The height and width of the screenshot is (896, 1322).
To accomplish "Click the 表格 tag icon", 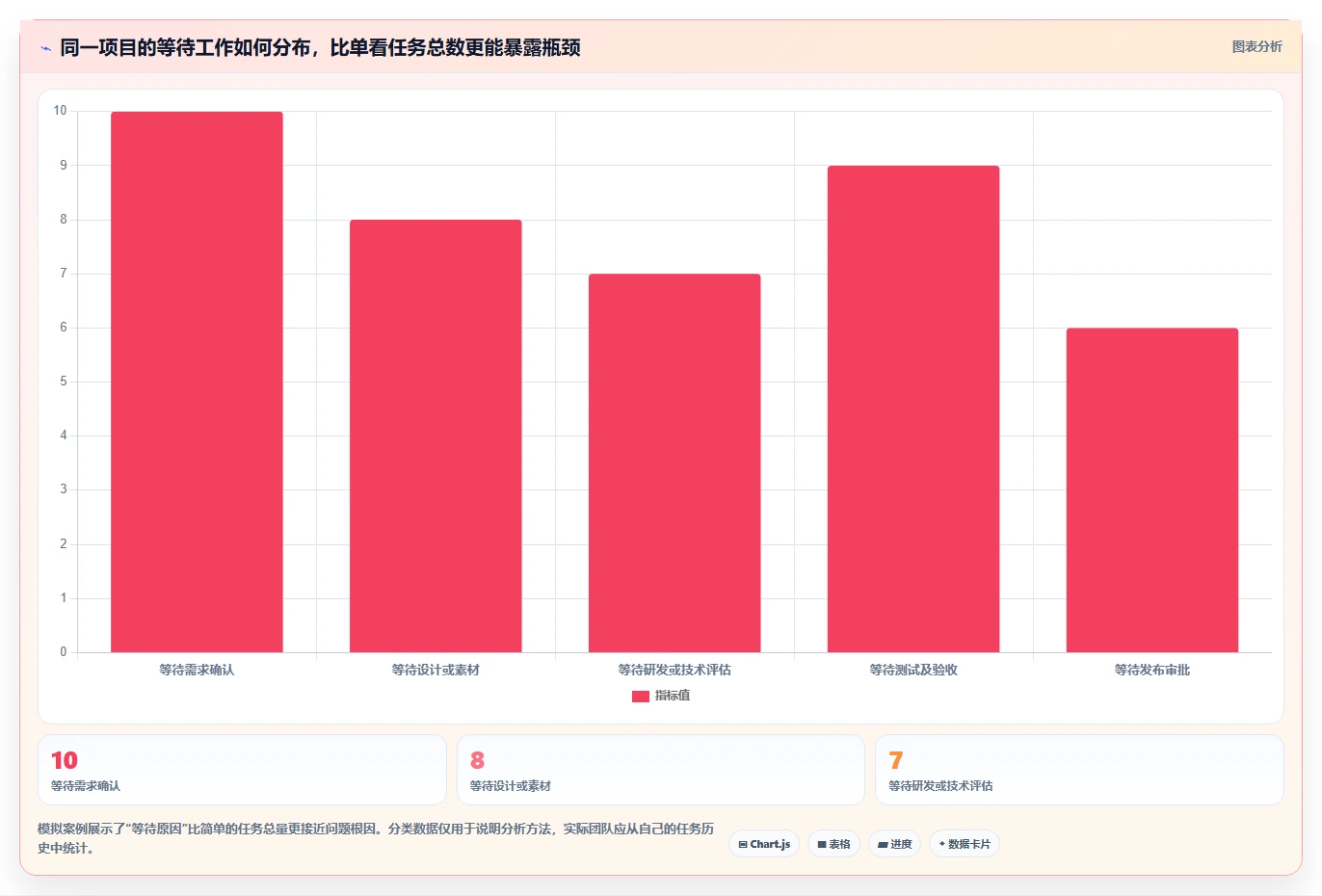I will click(822, 844).
